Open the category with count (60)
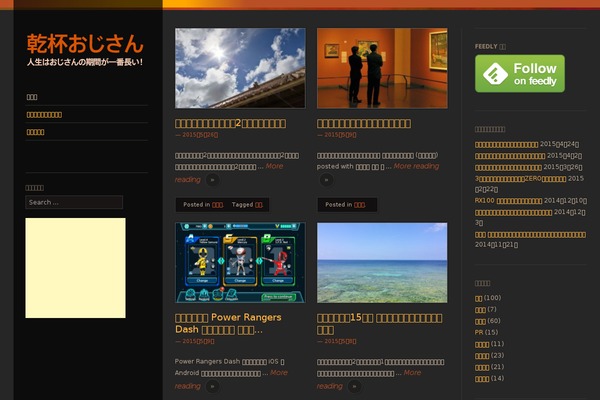 click(480, 321)
